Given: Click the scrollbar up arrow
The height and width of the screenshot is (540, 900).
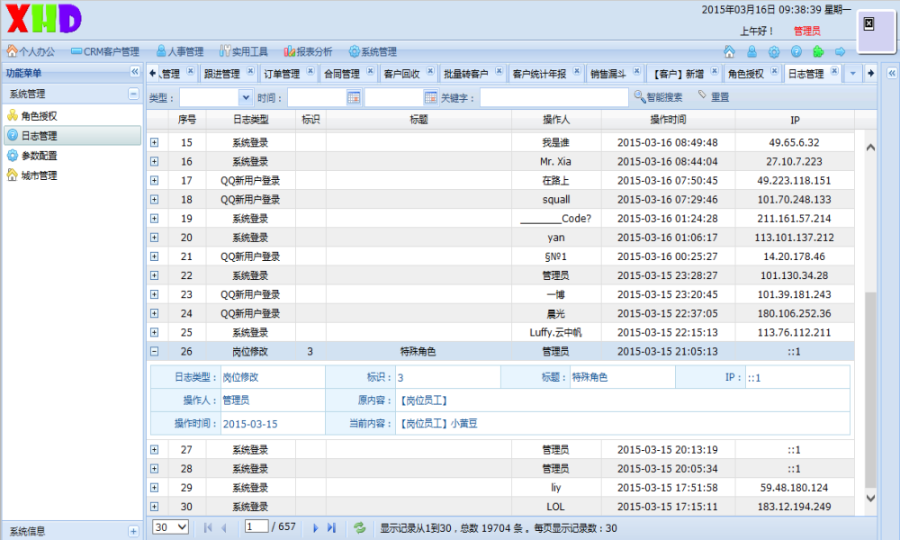Looking at the screenshot, I should [871, 147].
